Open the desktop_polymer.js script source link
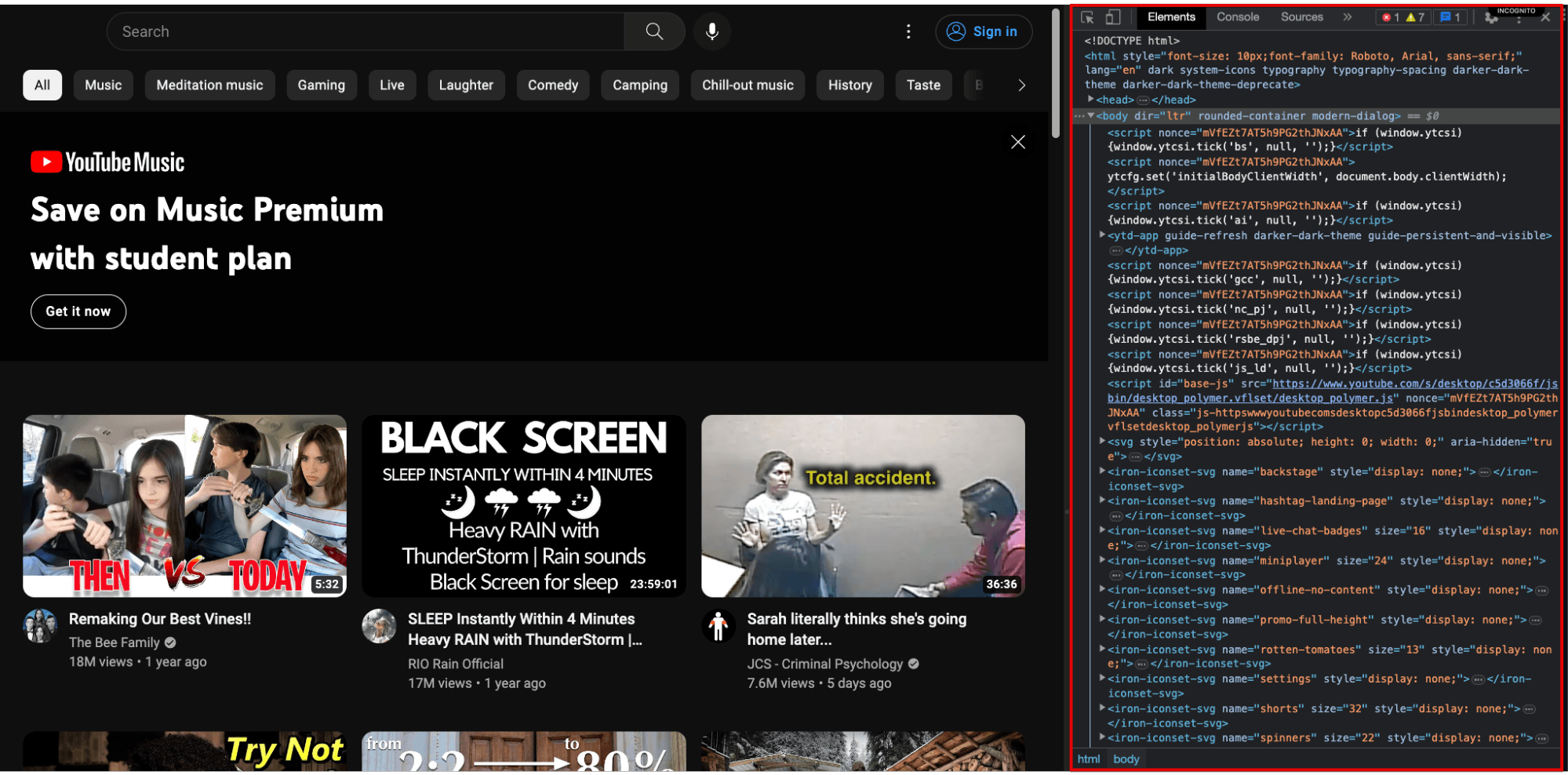 [1333, 391]
